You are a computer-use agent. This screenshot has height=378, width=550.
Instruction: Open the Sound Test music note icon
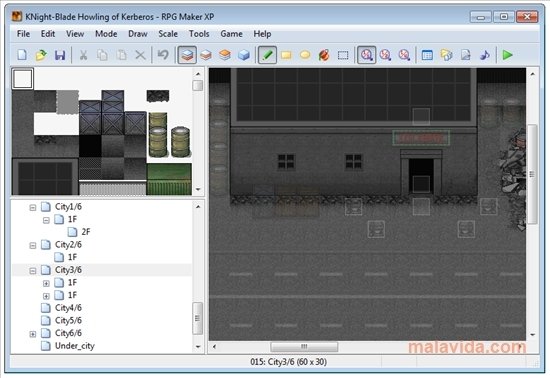[484, 55]
